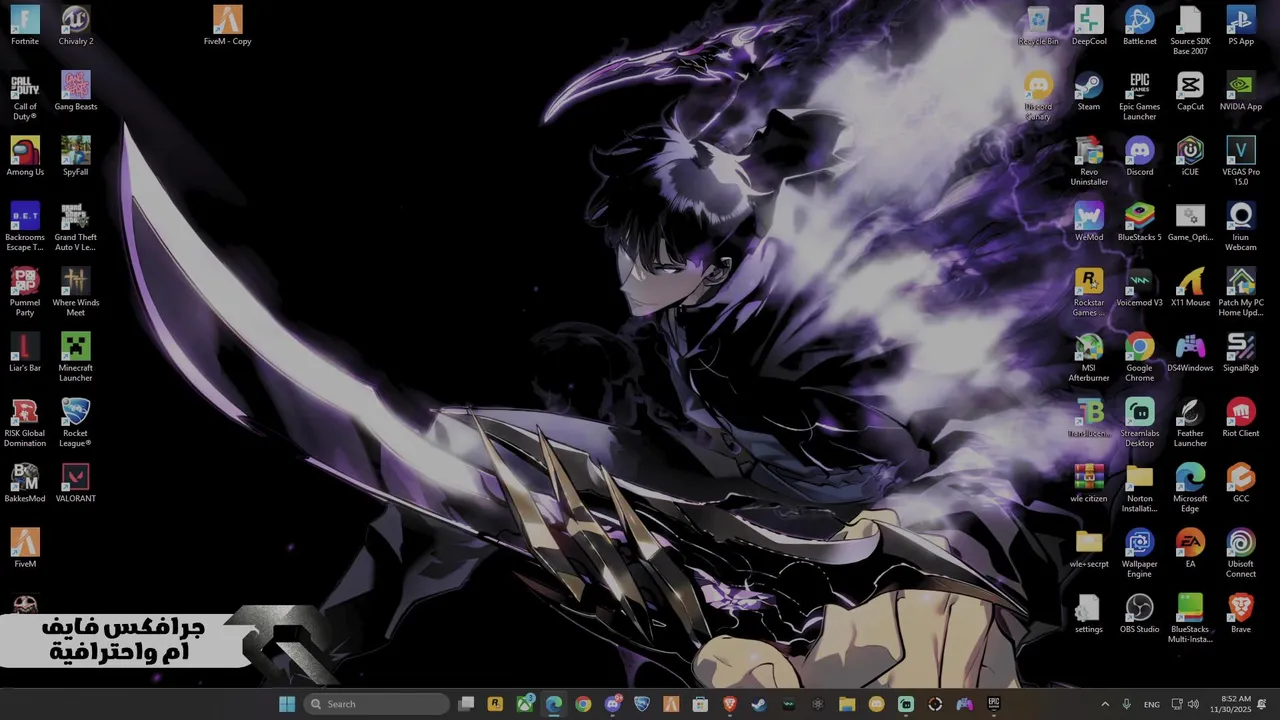Select the X11 Mouse desktop icon
1280x720 pixels.
1190,287
